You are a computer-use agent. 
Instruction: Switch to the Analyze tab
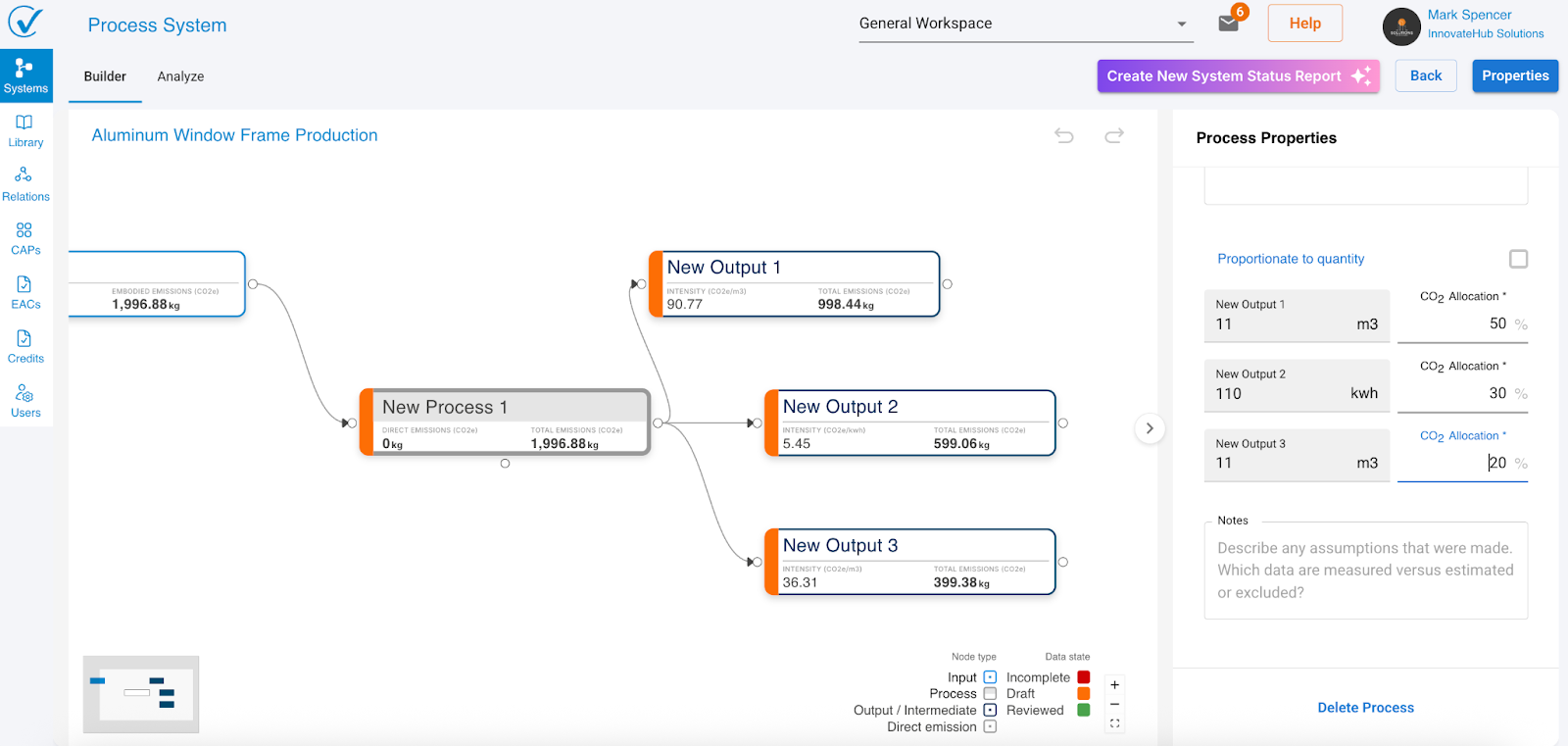point(180,76)
